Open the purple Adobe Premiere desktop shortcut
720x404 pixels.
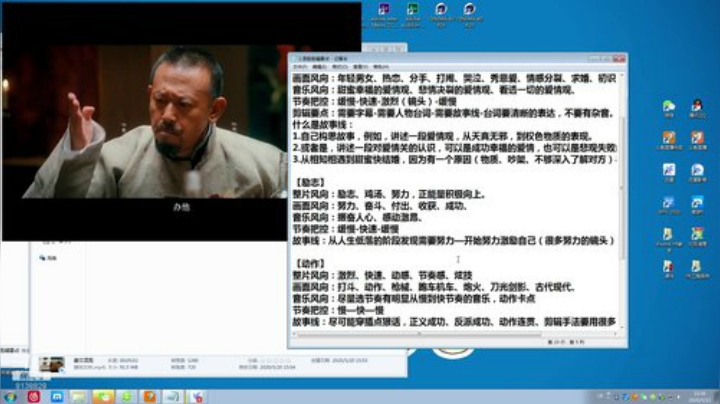pyautogui.click(x=383, y=9)
